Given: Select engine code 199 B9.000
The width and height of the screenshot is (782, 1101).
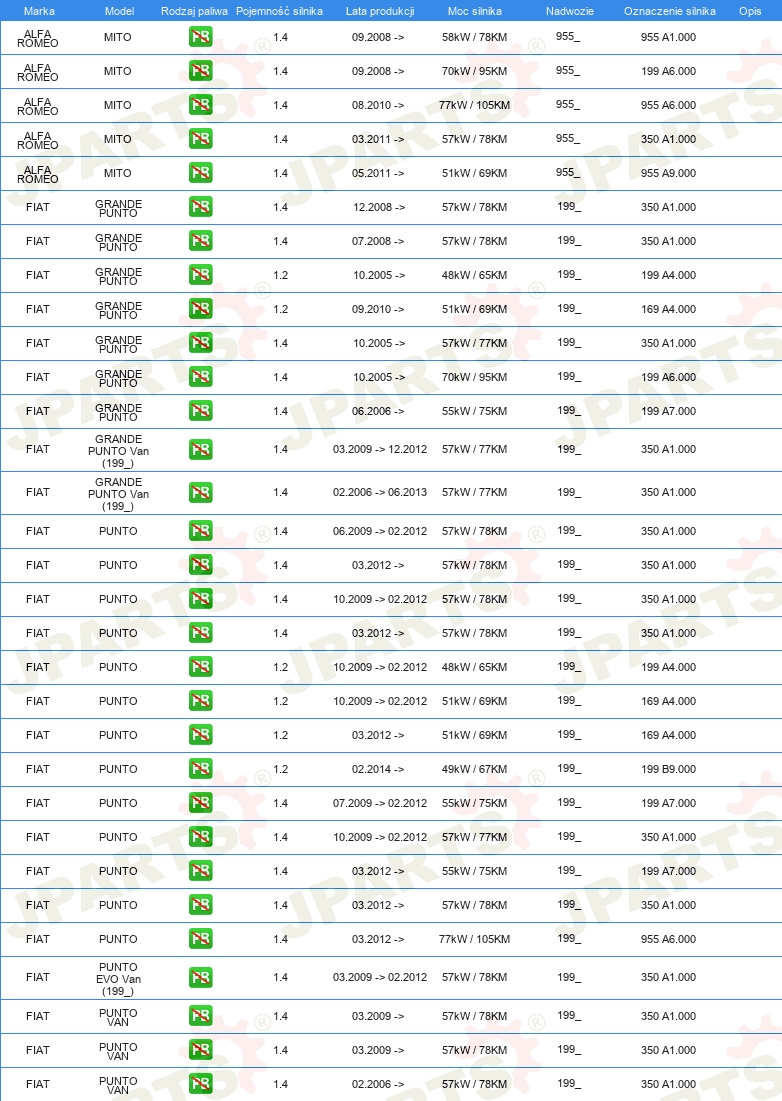Looking at the screenshot, I should [x=668, y=769].
